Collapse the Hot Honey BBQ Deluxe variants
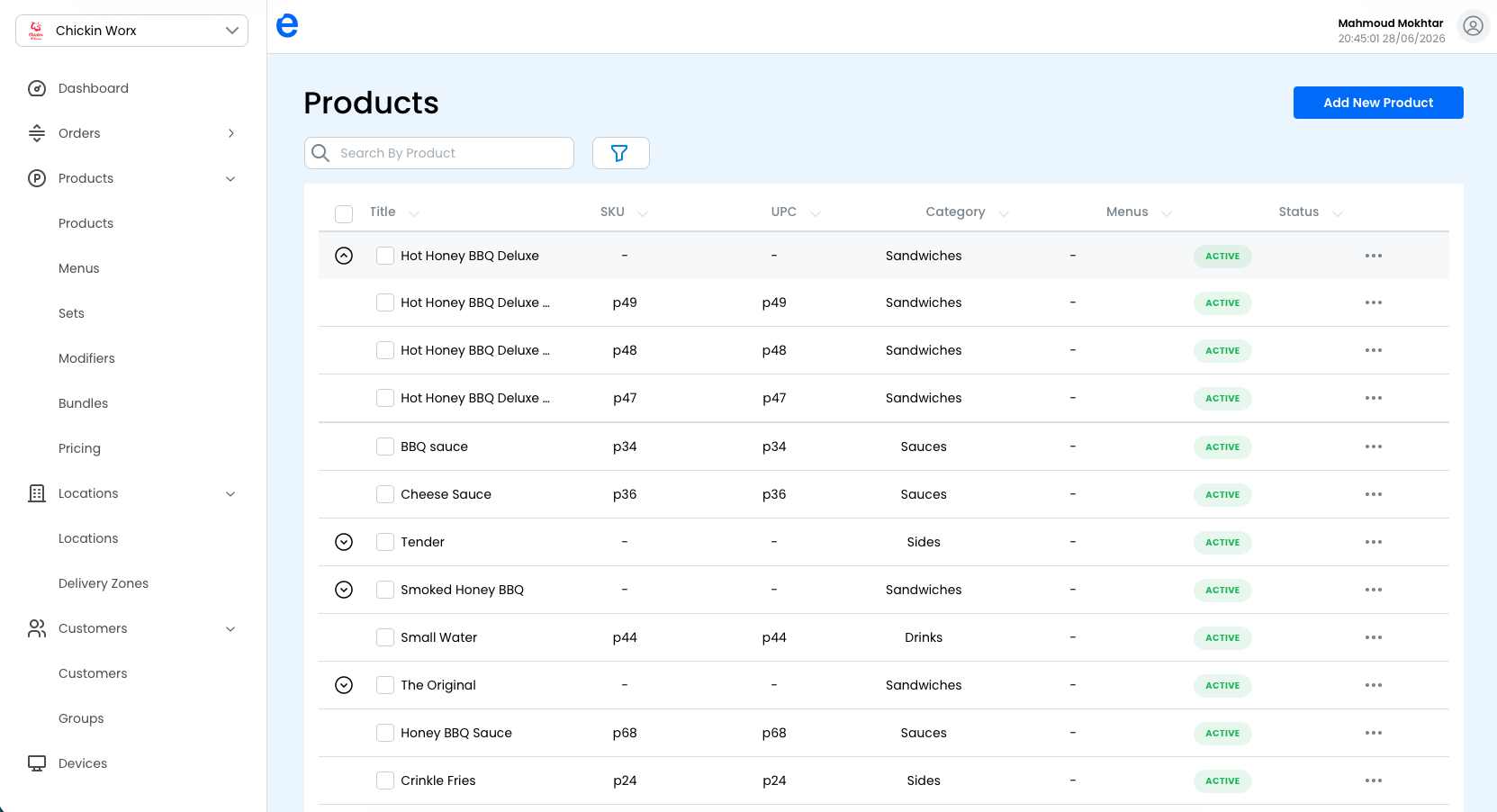The image size is (1497, 812). [x=344, y=256]
